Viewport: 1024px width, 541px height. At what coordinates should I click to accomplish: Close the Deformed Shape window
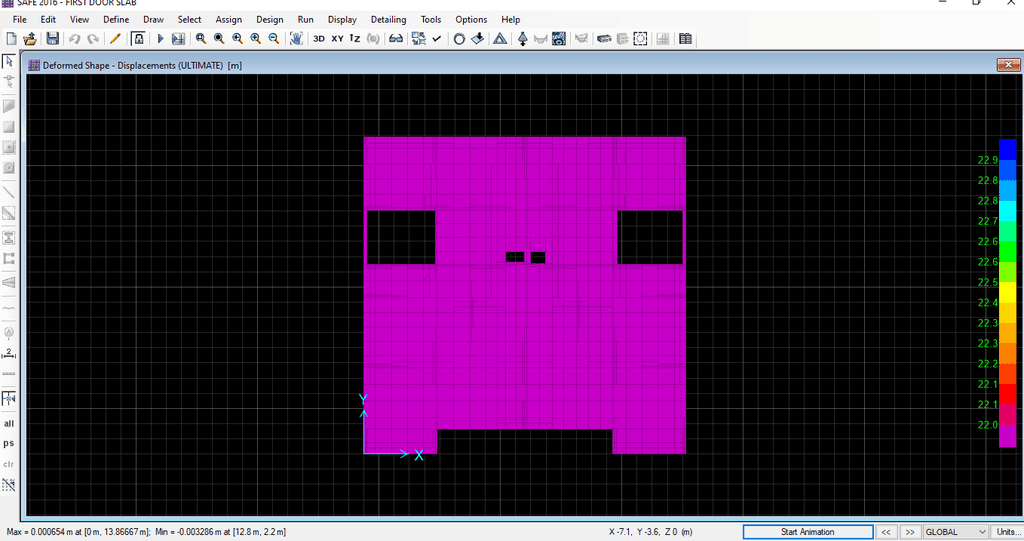(x=1008, y=65)
